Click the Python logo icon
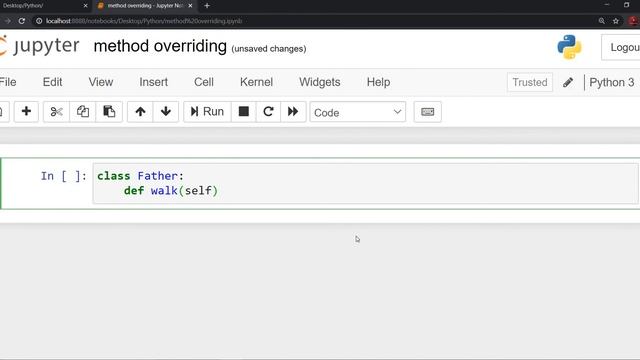 [x=569, y=47]
